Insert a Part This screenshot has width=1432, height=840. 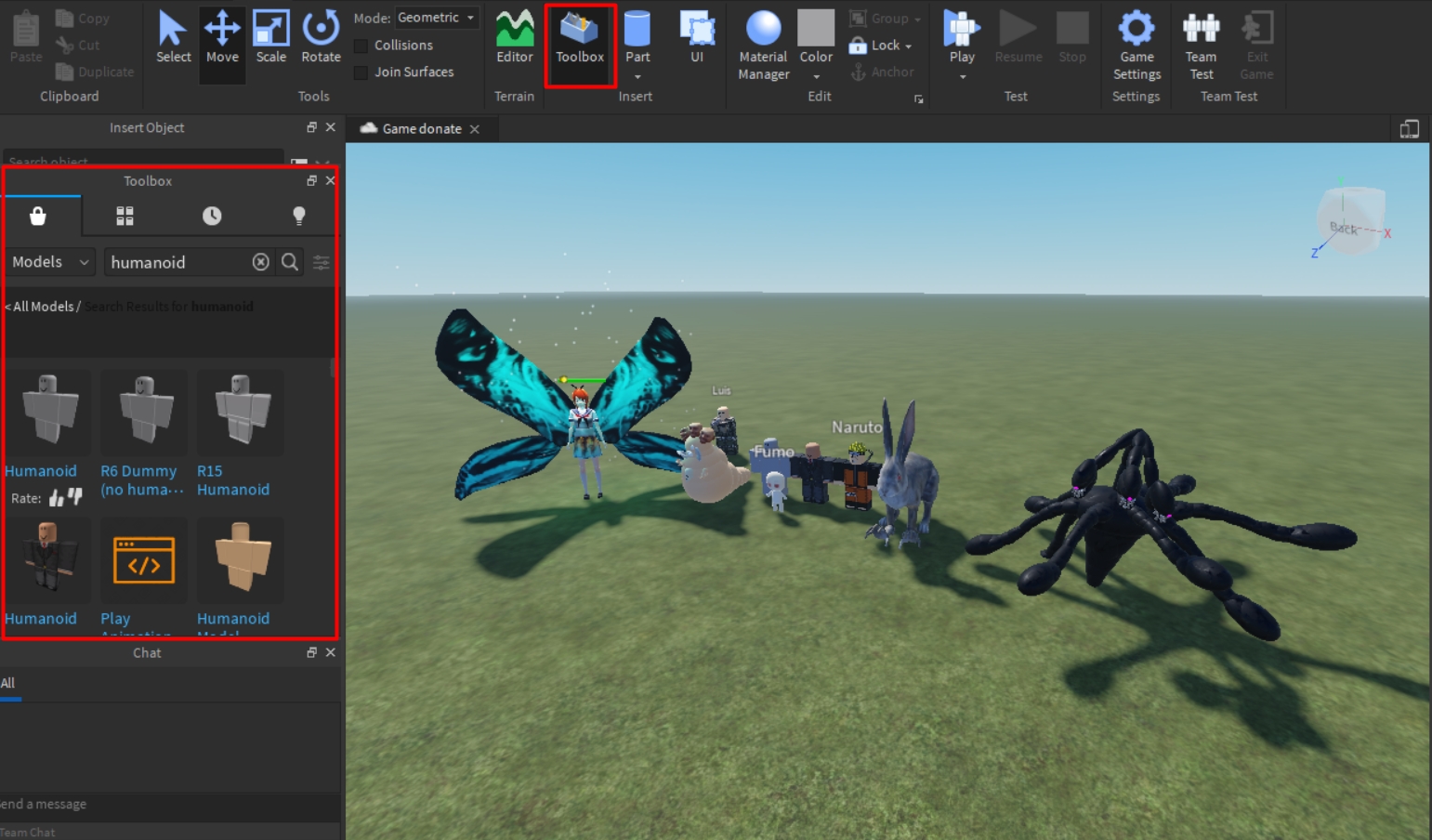[637, 37]
